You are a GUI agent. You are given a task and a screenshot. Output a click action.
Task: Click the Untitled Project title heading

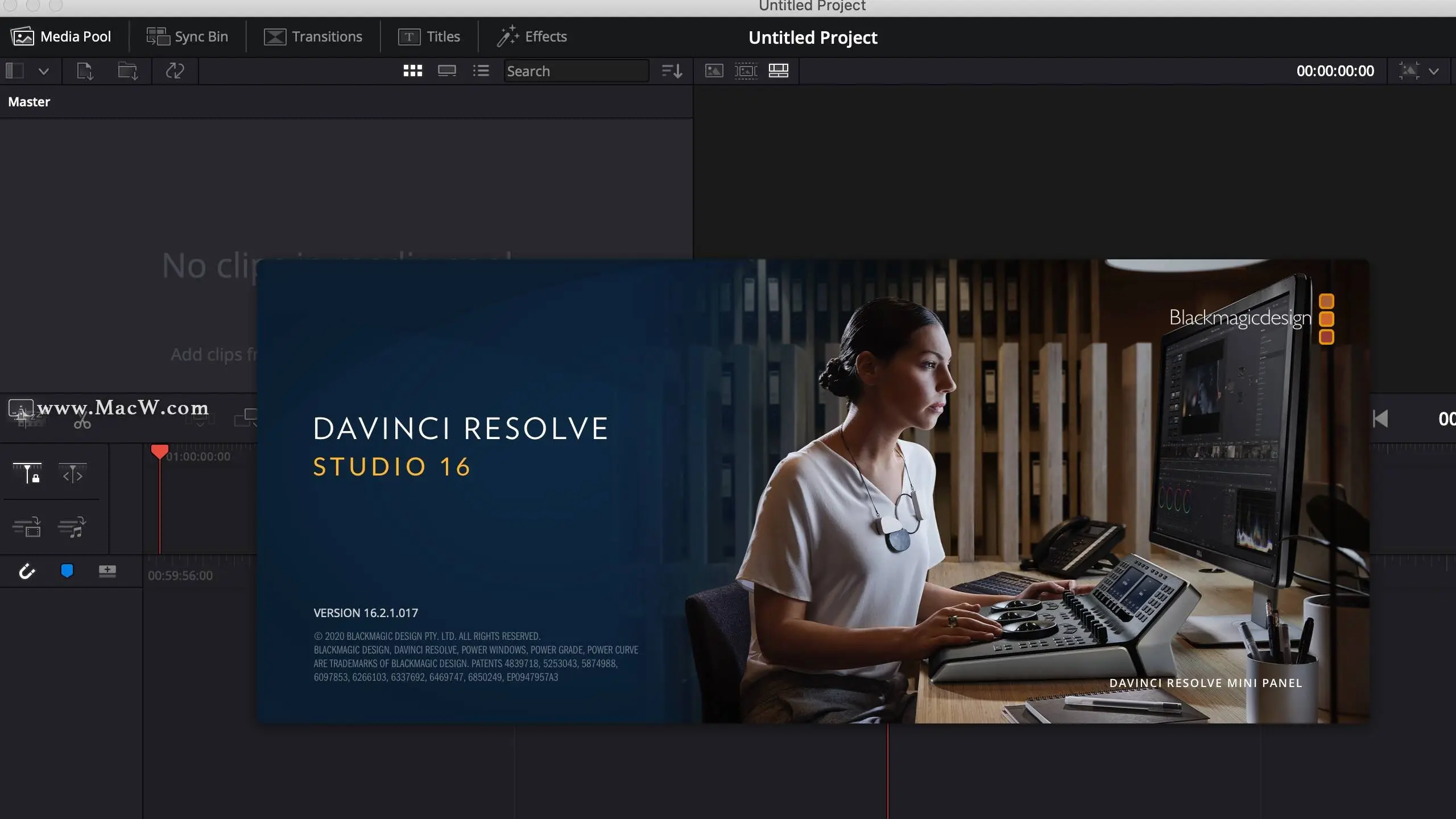pos(813,38)
